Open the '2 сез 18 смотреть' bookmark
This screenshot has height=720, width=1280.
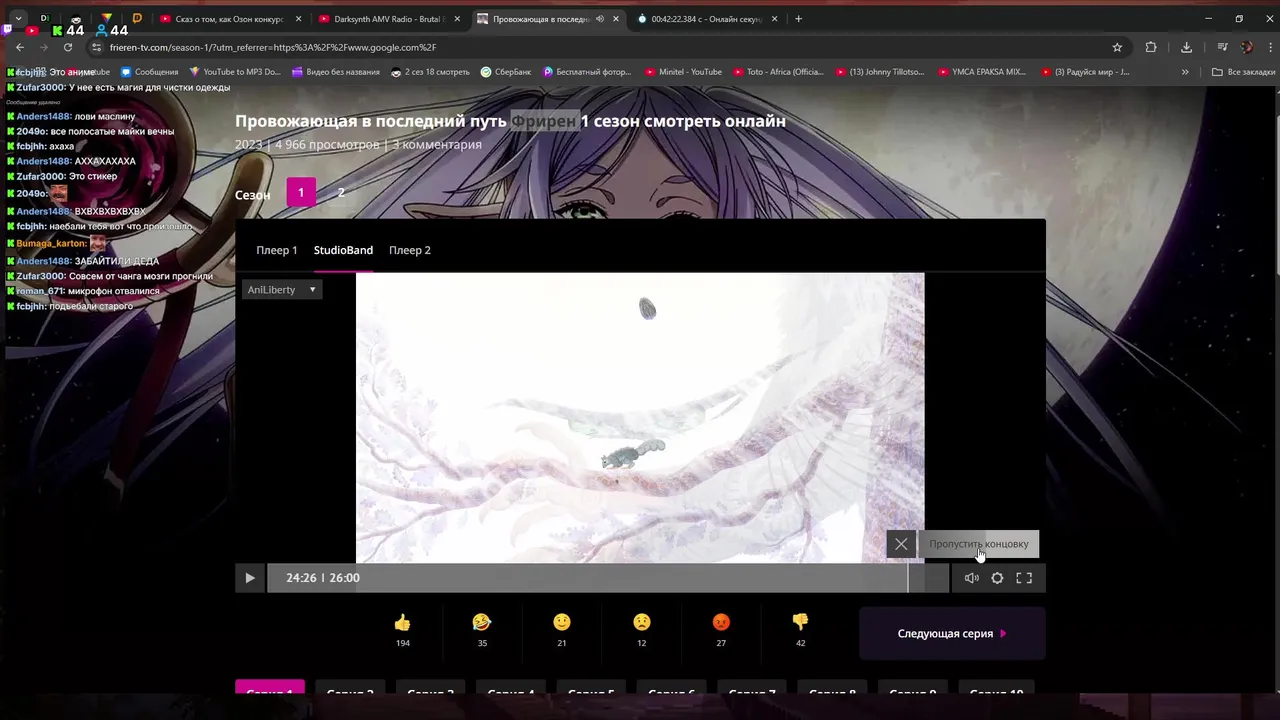click(x=430, y=72)
